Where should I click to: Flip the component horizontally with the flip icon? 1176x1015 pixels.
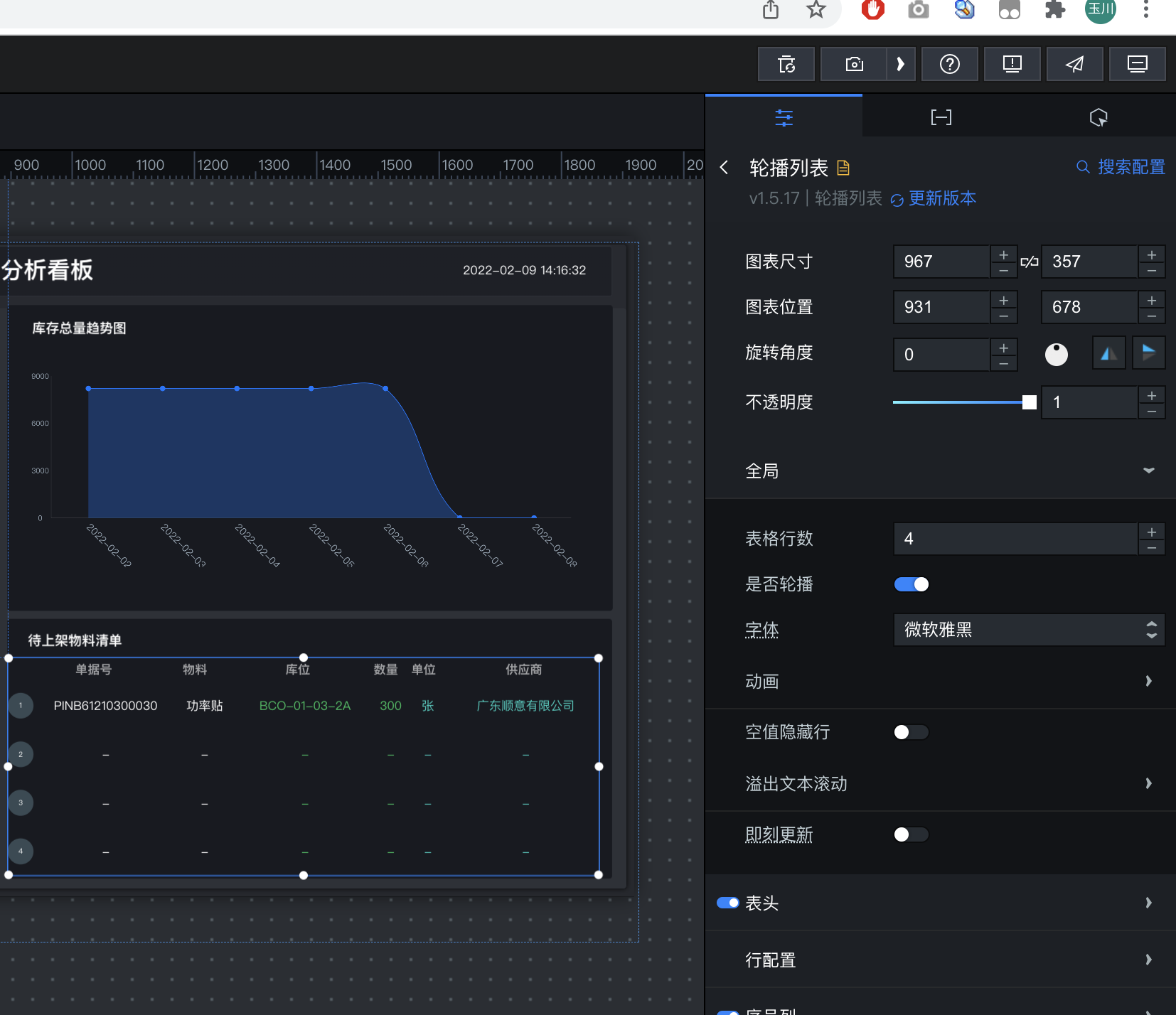(x=1108, y=353)
